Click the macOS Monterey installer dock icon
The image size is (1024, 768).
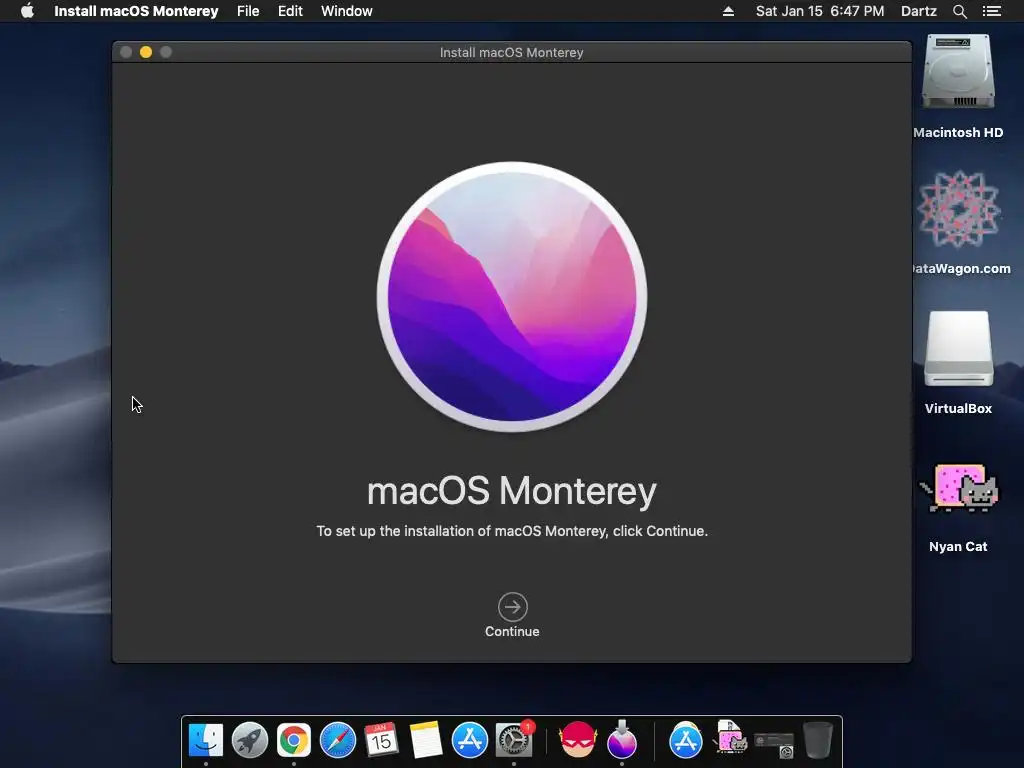pyautogui.click(x=622, y=741)
